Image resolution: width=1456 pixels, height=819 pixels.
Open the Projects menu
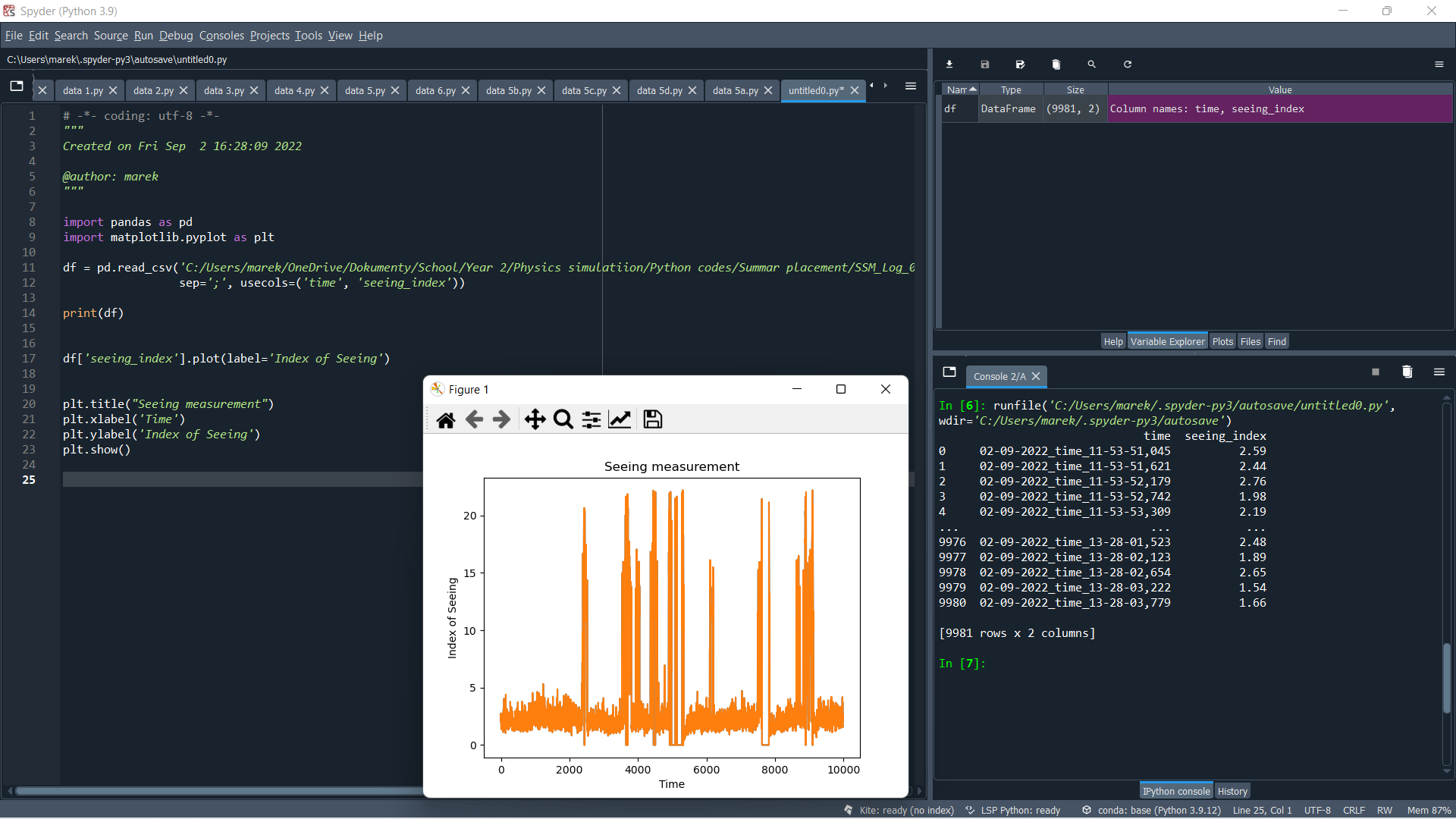[270, 36]
